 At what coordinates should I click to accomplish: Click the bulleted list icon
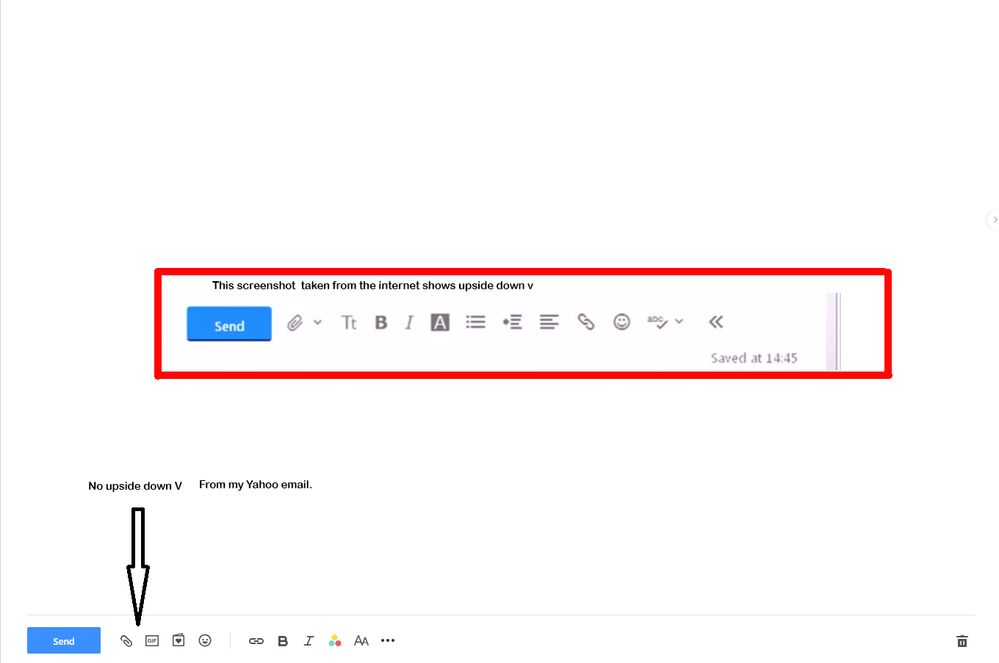pos(475,322)
